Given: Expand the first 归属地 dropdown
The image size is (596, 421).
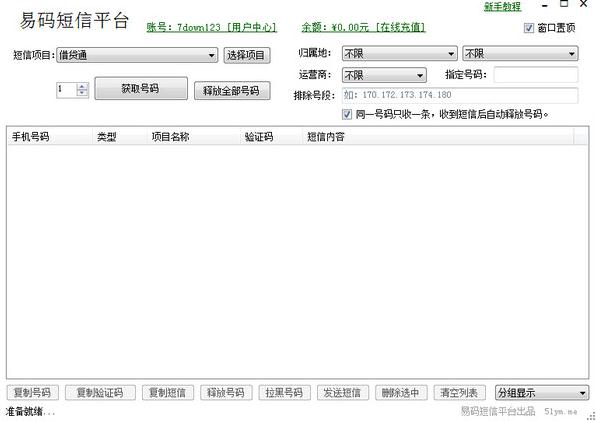Looking at the screenshot, I should (399, 54).
